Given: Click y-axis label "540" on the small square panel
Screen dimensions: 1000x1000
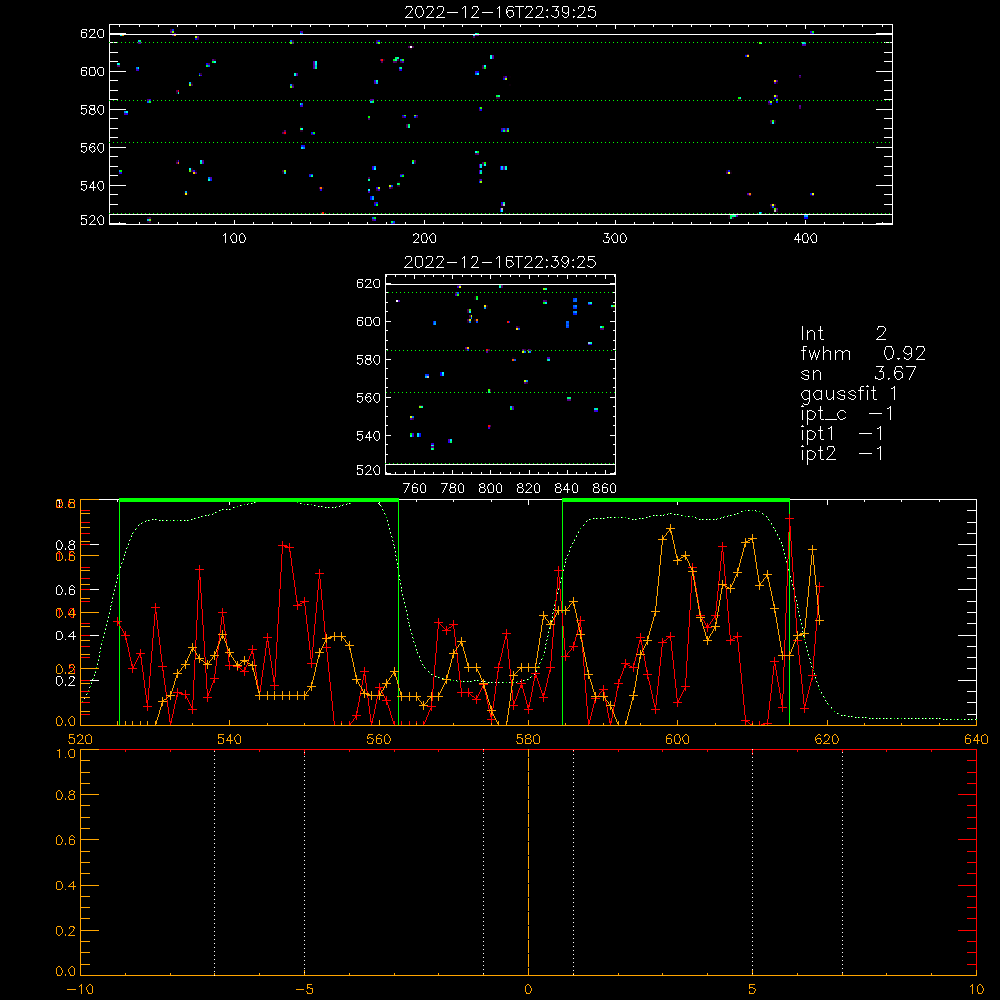Looking at the screenshot, I should (x=368, y=436).
